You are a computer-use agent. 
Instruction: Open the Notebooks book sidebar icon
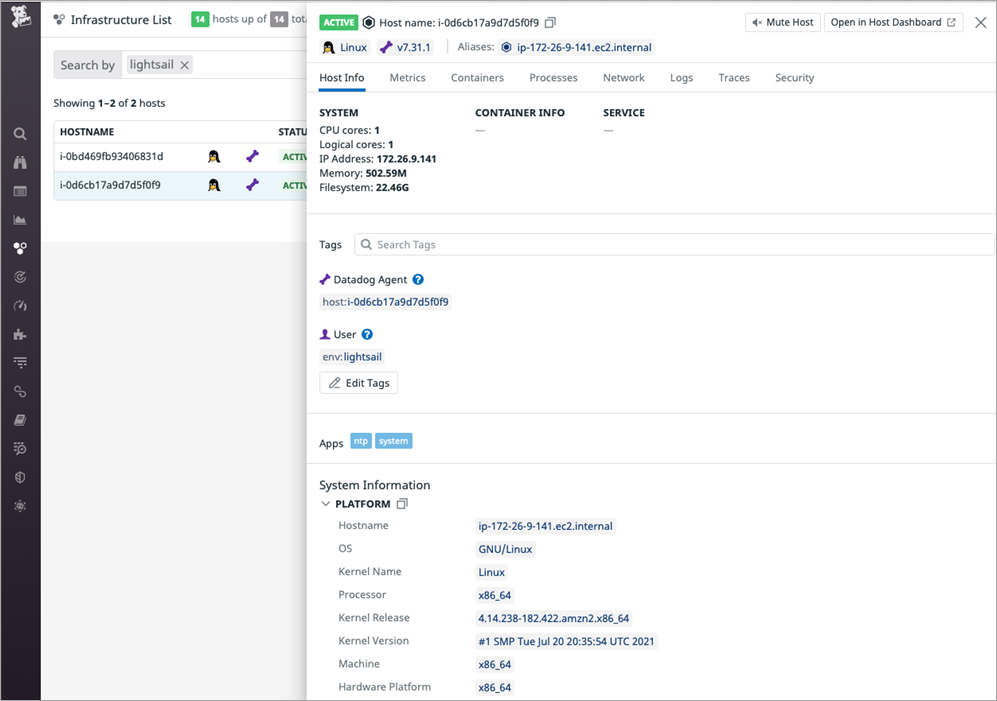pyautogui.click(x=20, y=420)
